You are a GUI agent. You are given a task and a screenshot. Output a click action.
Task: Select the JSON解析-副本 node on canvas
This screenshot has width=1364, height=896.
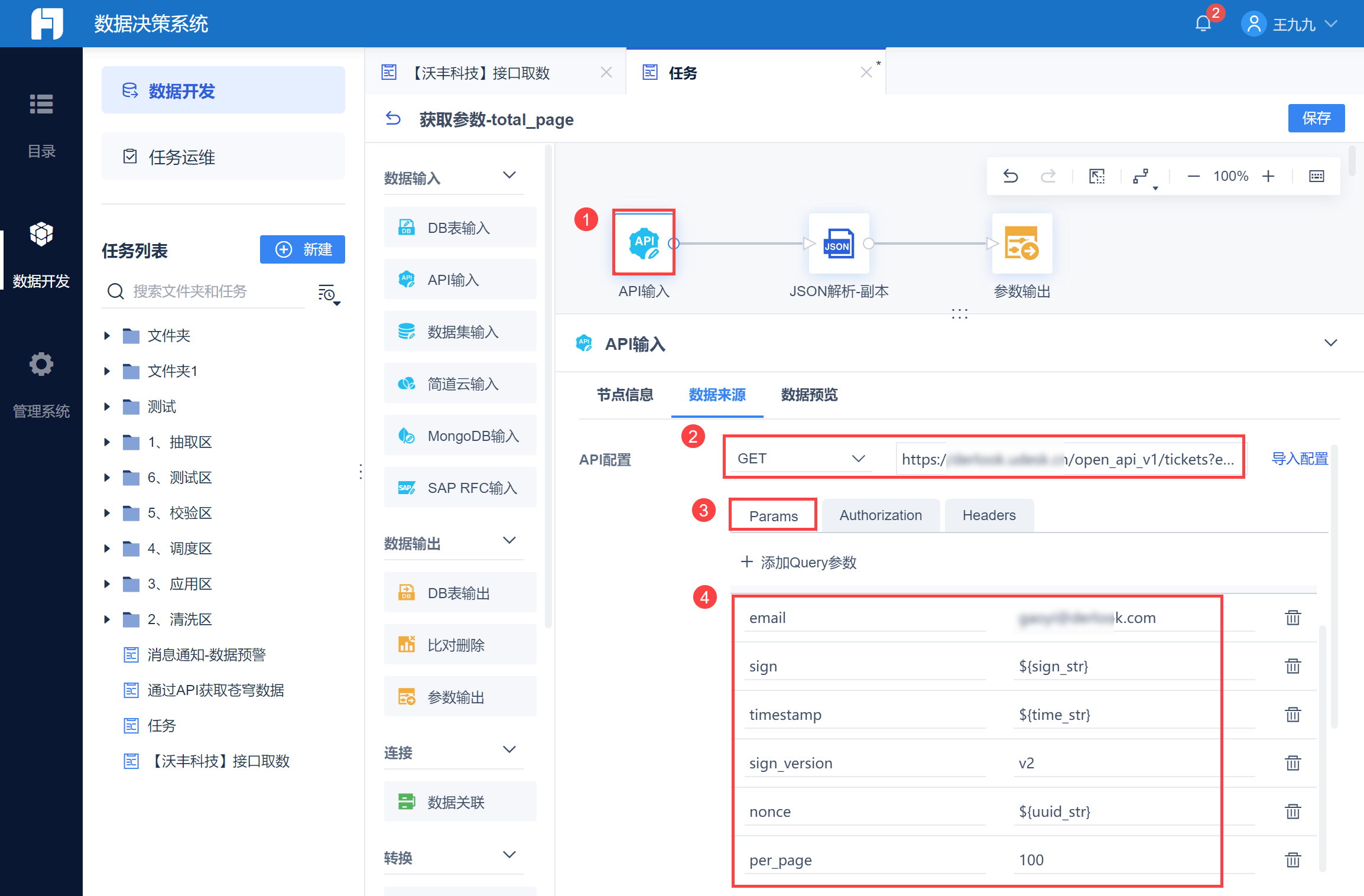click(839, 244)
